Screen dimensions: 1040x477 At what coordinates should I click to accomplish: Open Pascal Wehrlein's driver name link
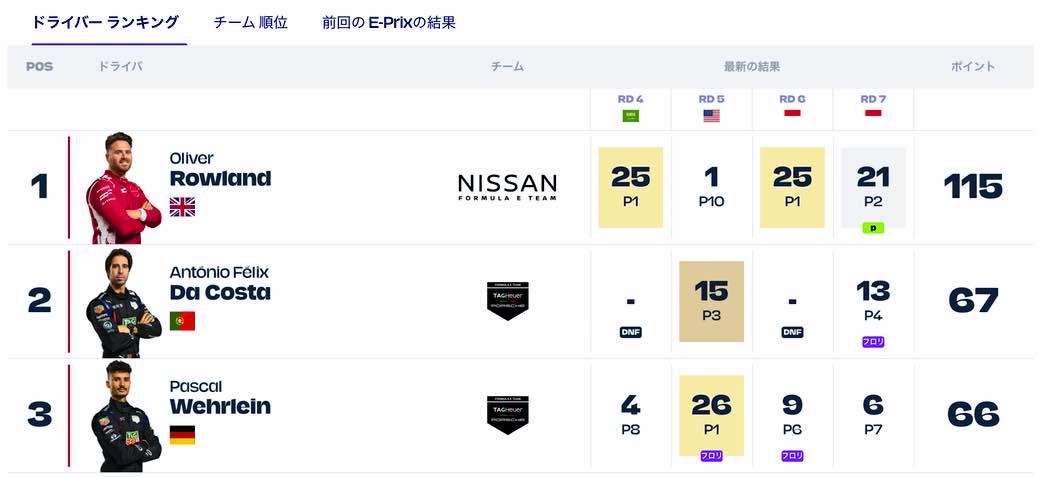tap(220, 397)
